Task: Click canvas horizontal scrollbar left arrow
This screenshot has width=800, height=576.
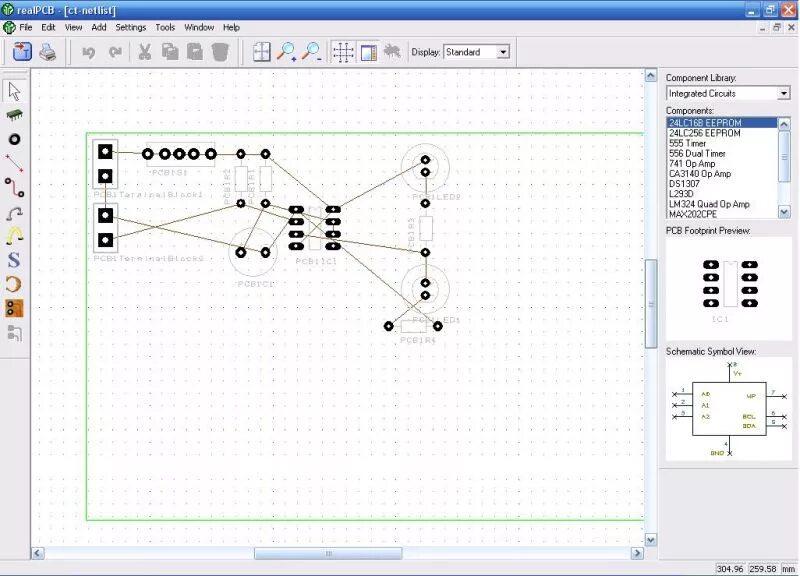Action: 38,553
